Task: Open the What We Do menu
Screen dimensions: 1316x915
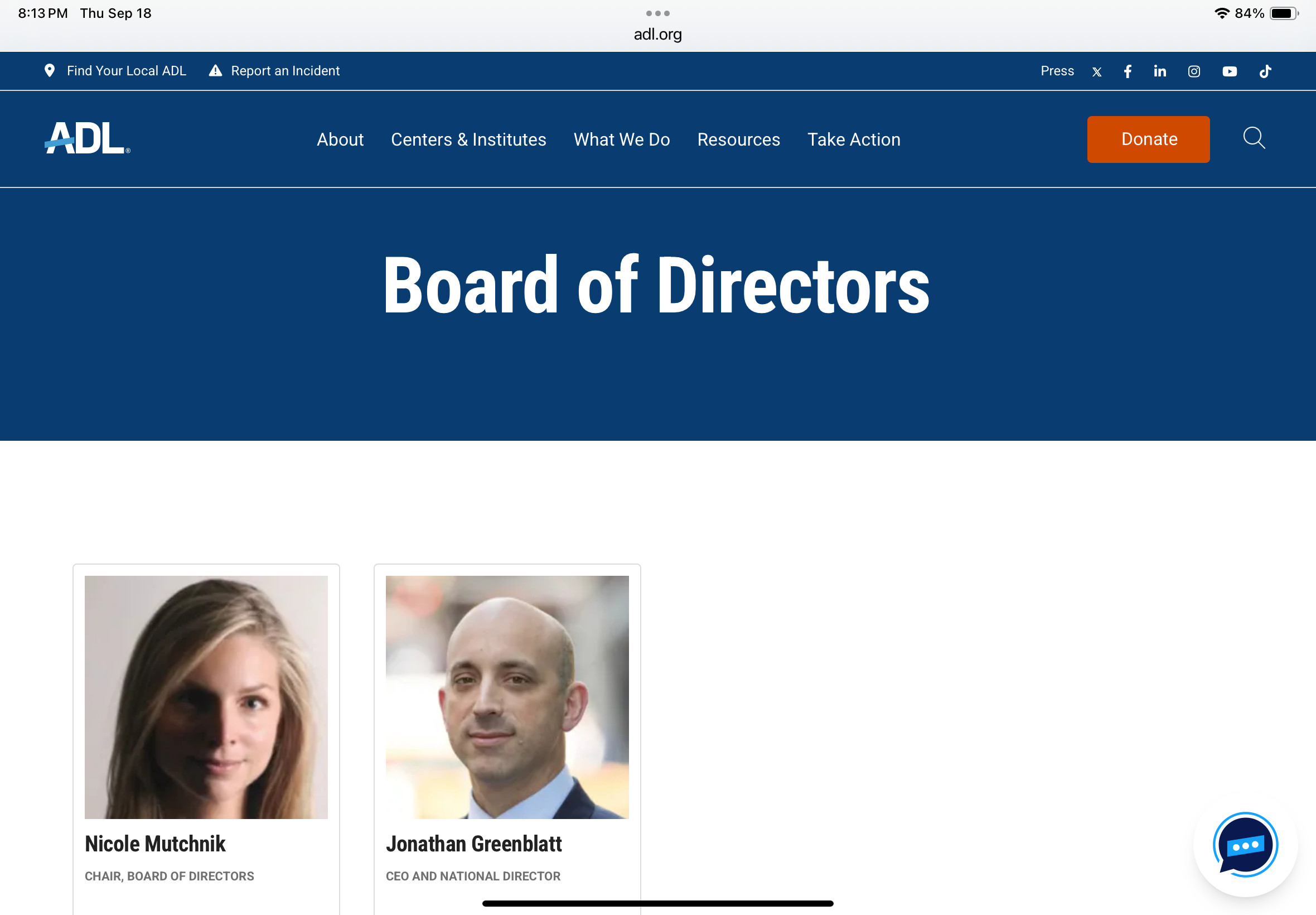Action: coord(622,139)
